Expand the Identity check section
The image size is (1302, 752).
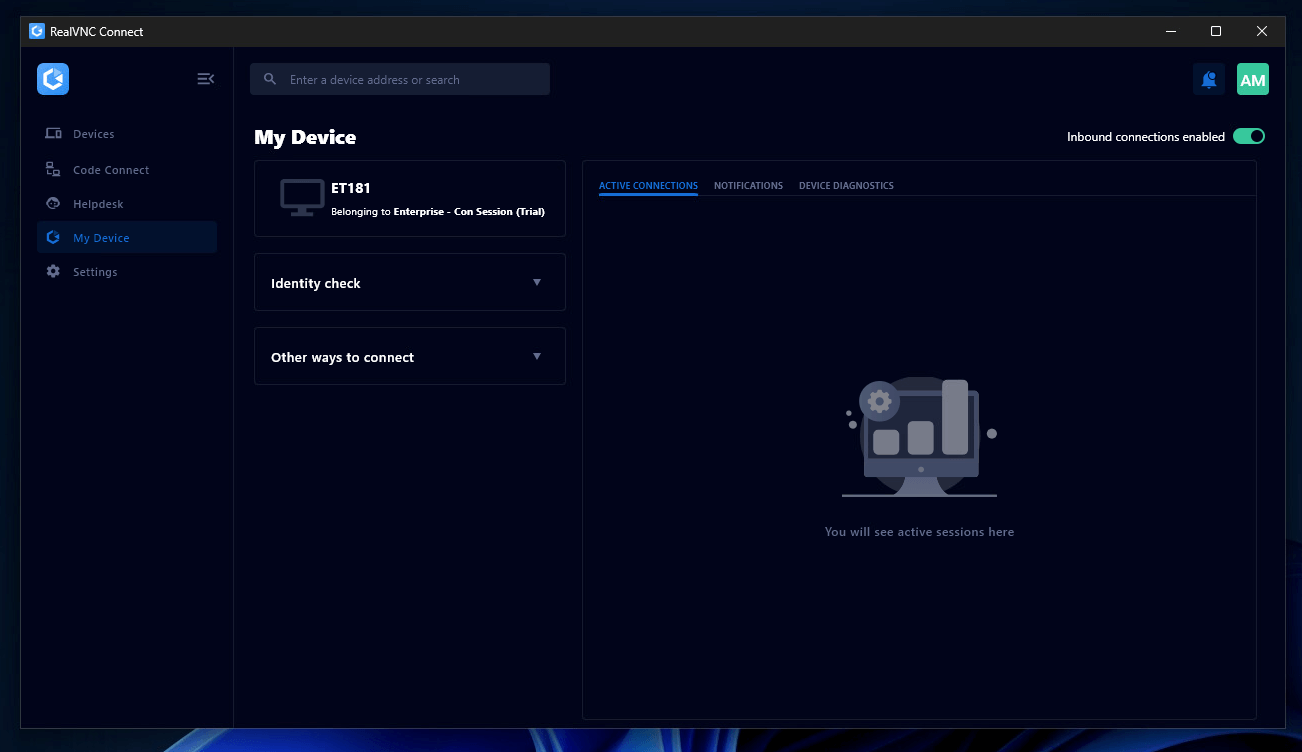pyautogui.click(x=410, y=282)
